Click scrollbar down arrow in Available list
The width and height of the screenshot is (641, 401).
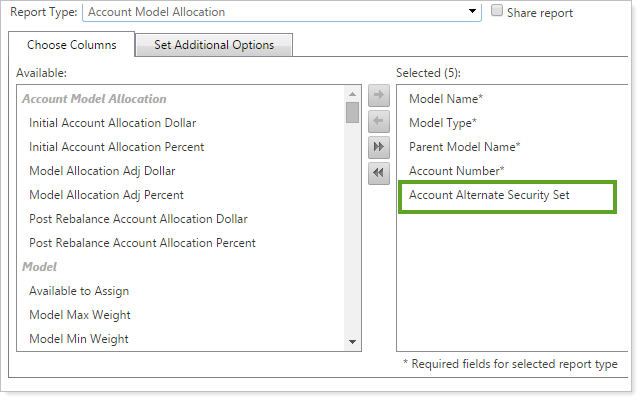pos(352,342)
